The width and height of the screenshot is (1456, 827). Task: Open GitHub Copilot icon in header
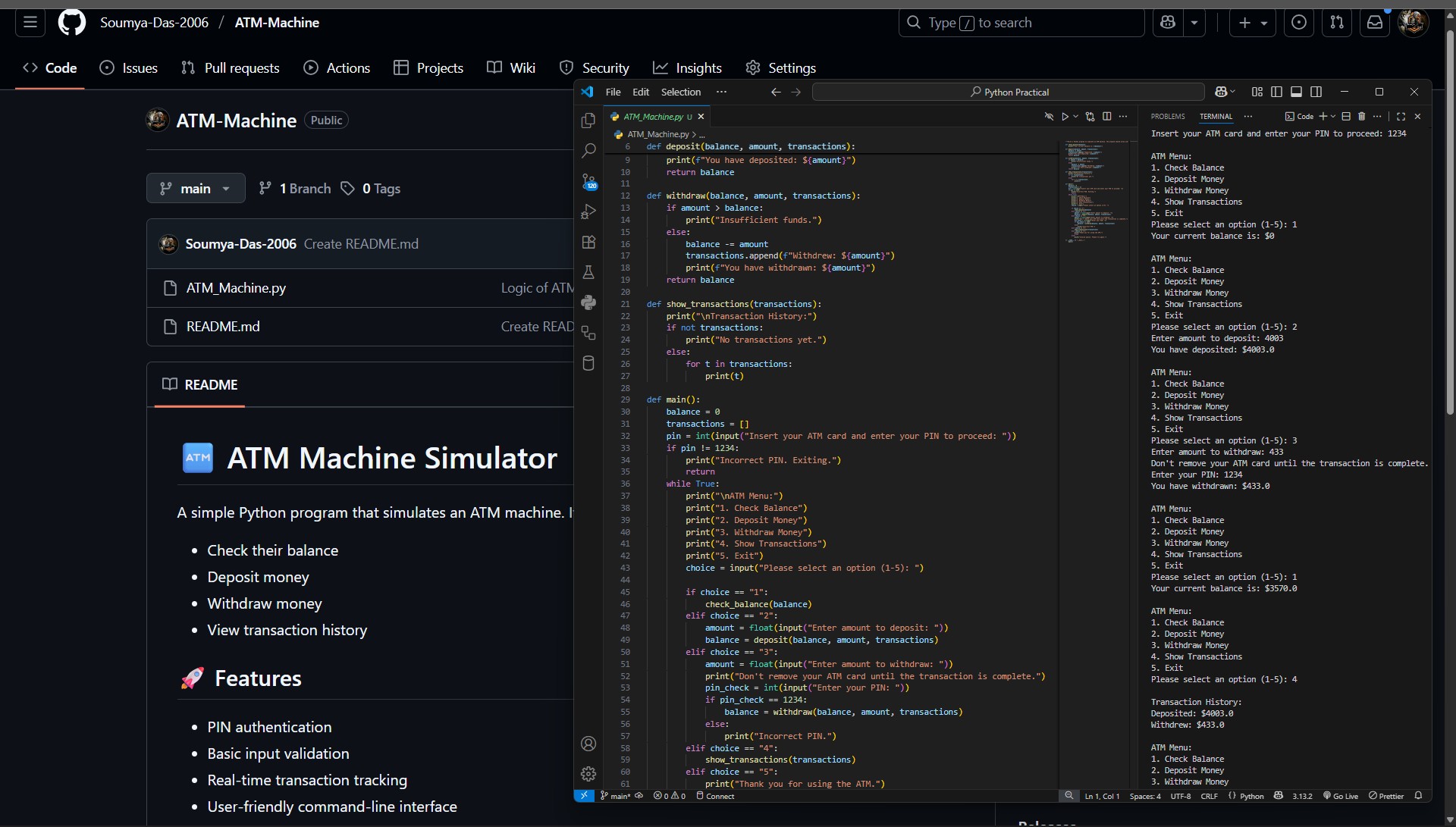pos(1168,23)
